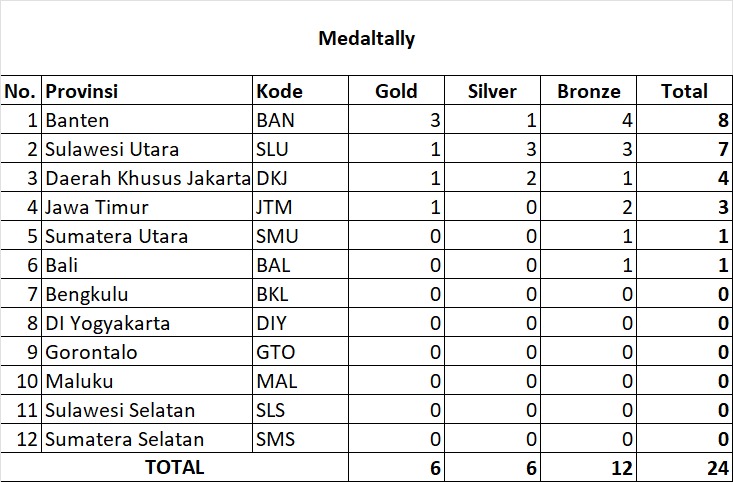Click the Medaltally title cell

coord(366,39)
